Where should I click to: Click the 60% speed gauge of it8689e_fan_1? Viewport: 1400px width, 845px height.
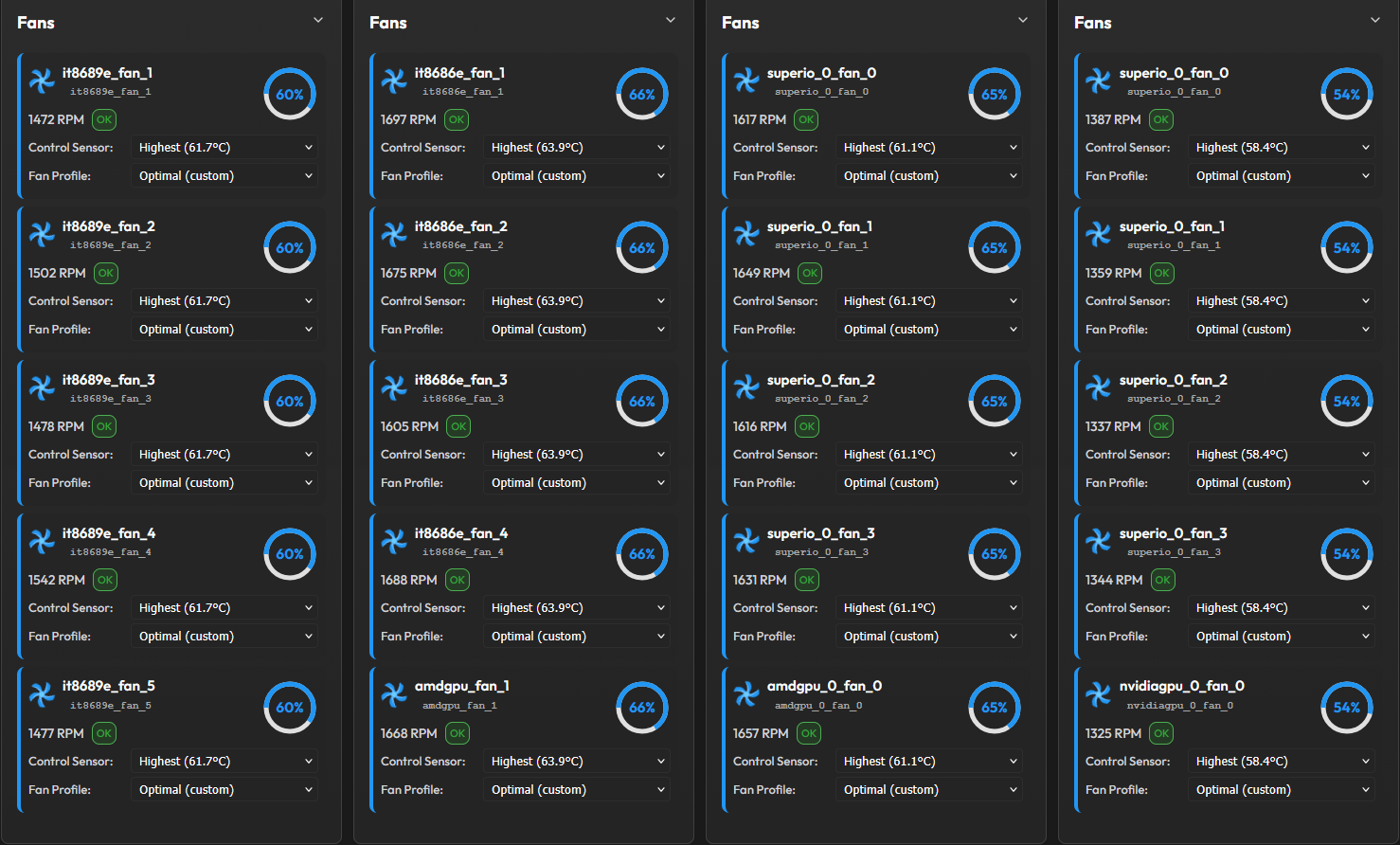[290, 94]
